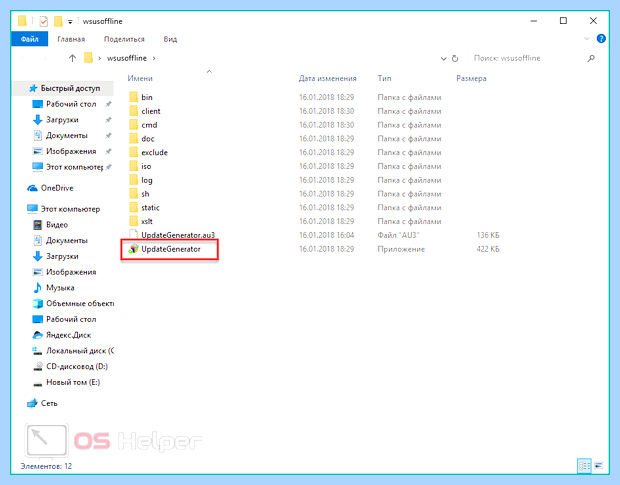Click the UpdateGenerator application icon
This screenshot has width=620, height=485.
point(134,249)
